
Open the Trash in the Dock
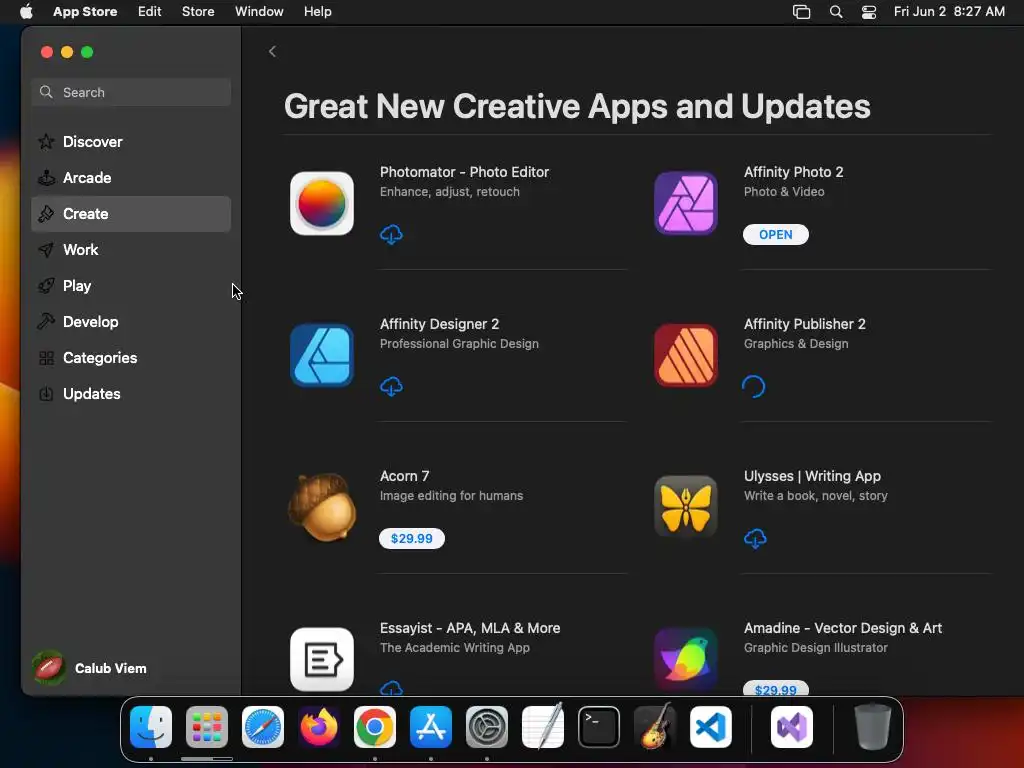(x=872, y=727)
